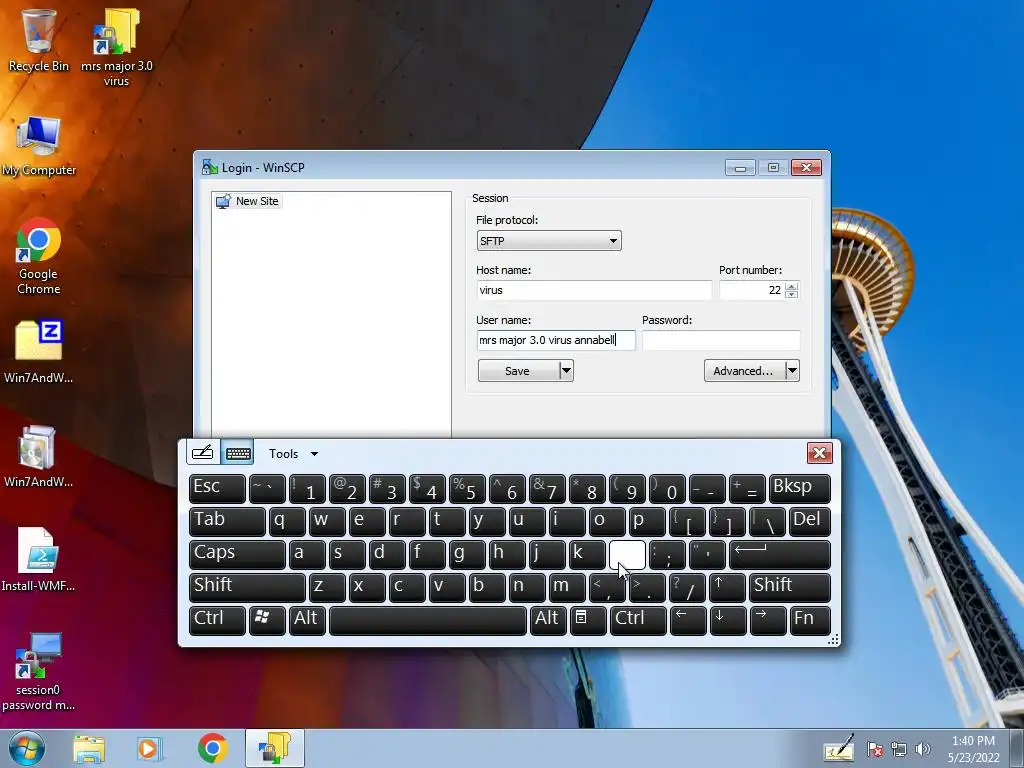The image size is (1024, 768).
Task: Open Windows Explorer from the taskbar
Action: pos(89,749)
